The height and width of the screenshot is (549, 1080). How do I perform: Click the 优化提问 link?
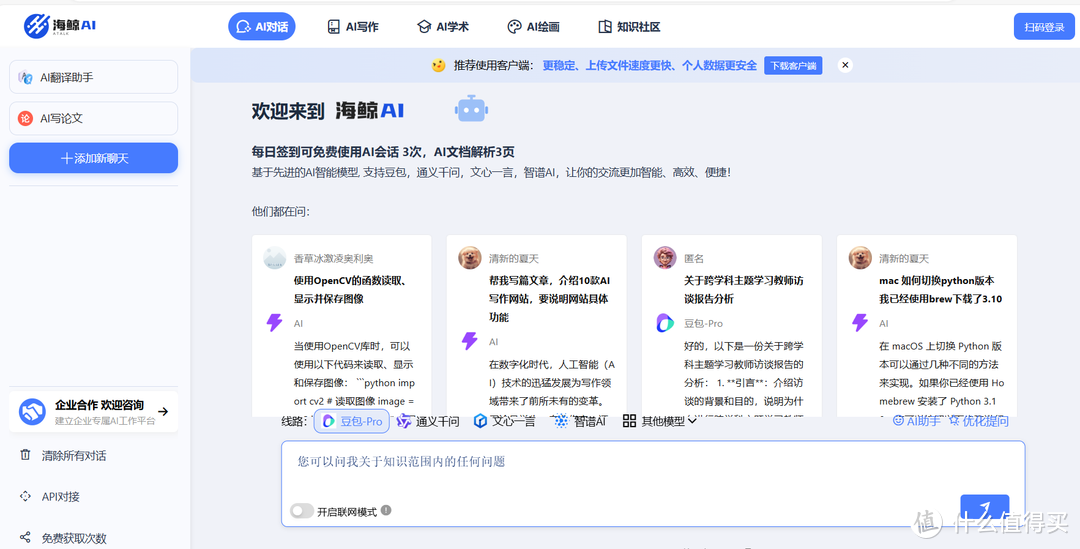coord(978,421)
